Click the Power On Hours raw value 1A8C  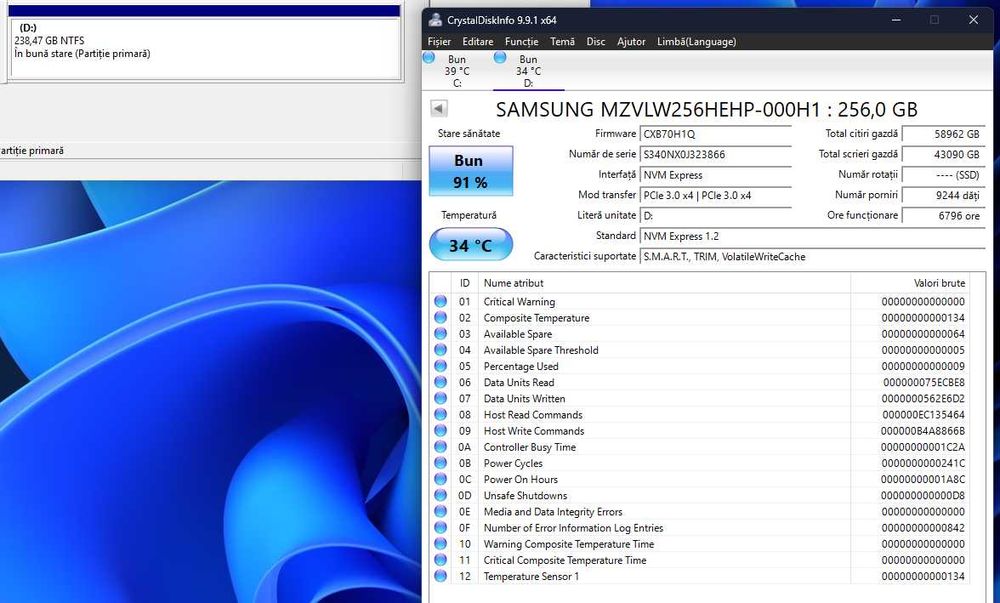pos(922,479)
